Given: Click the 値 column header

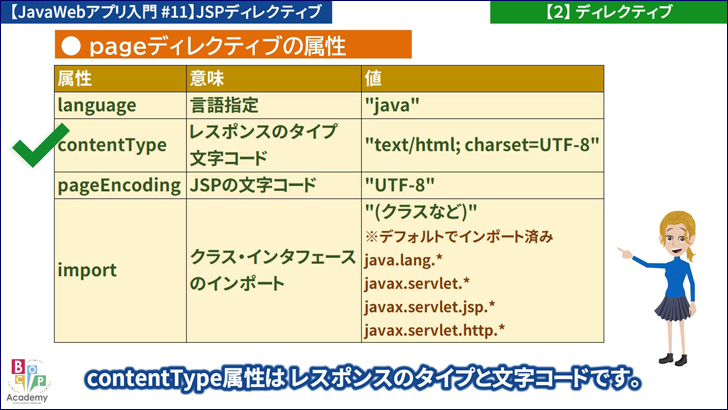Looking at the screenshot, I should [x=373, y=79].
